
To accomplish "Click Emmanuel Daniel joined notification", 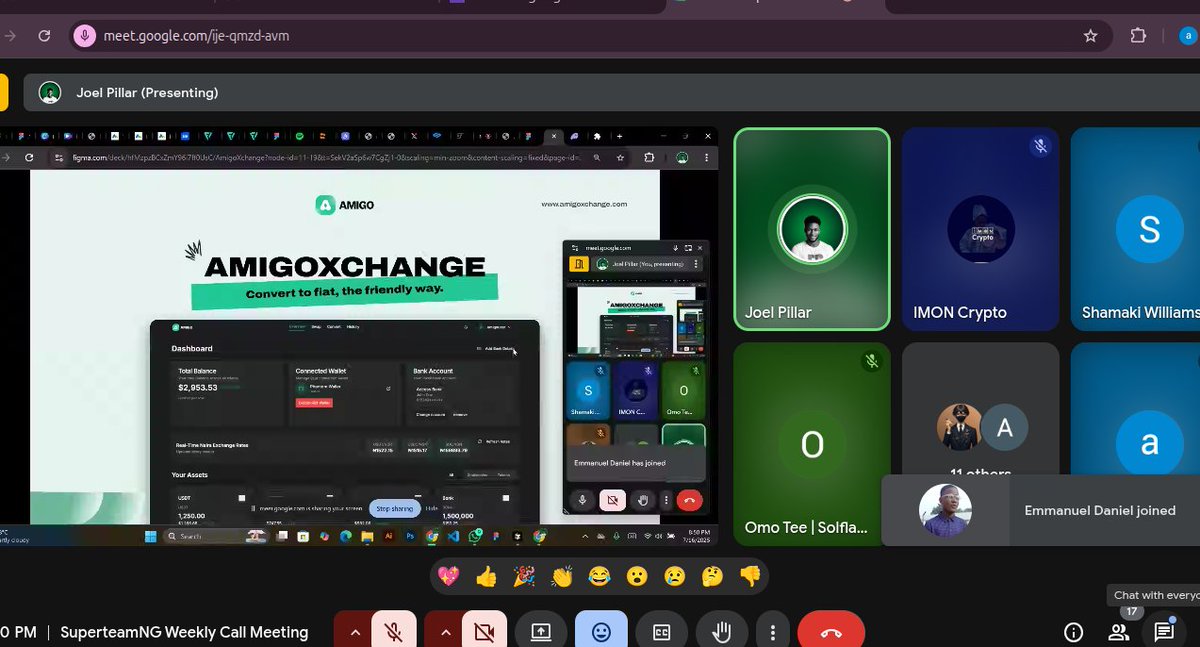I will click(x=1040, y=510).
